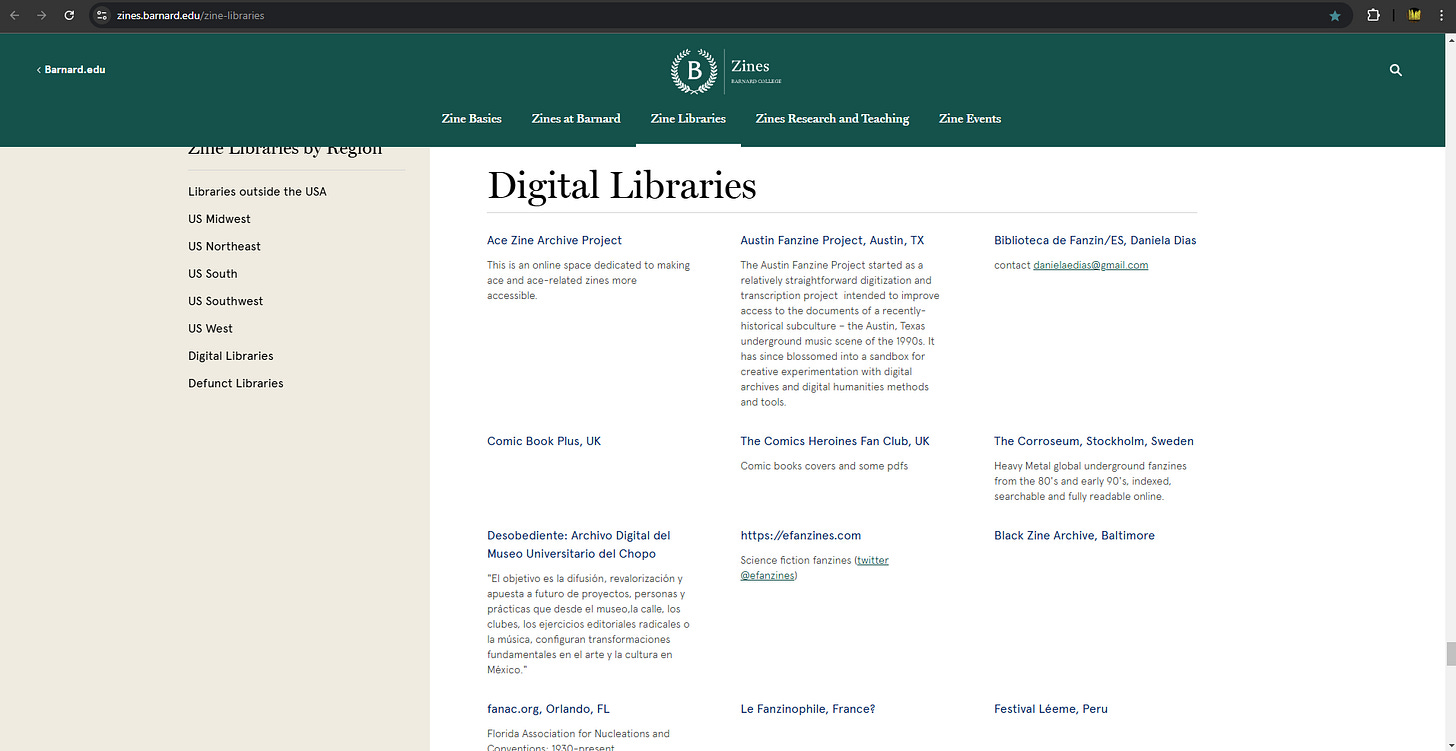Viewport: 1456px width, 751px height.
Task: Select US Northeast in sidebar
Action: pos(224,246)
